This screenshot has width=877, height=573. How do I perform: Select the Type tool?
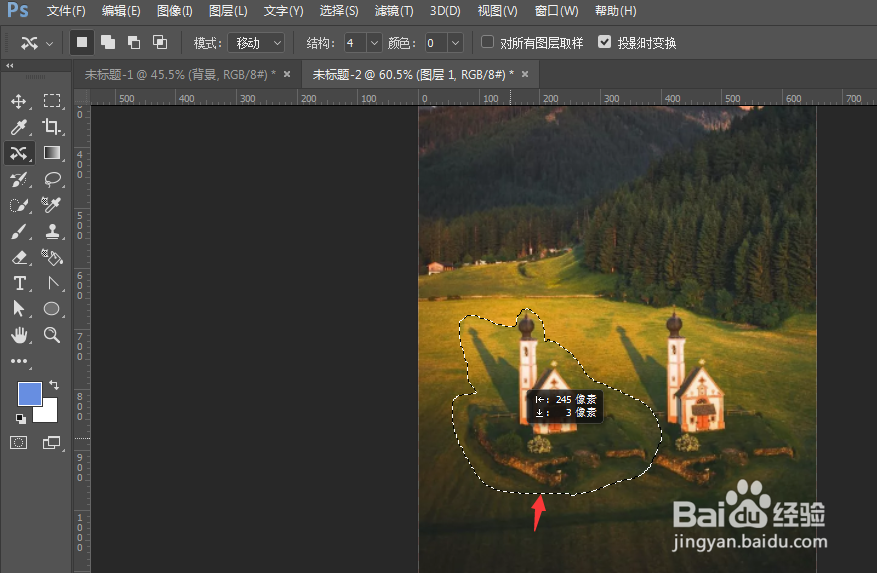pos(18,284)
